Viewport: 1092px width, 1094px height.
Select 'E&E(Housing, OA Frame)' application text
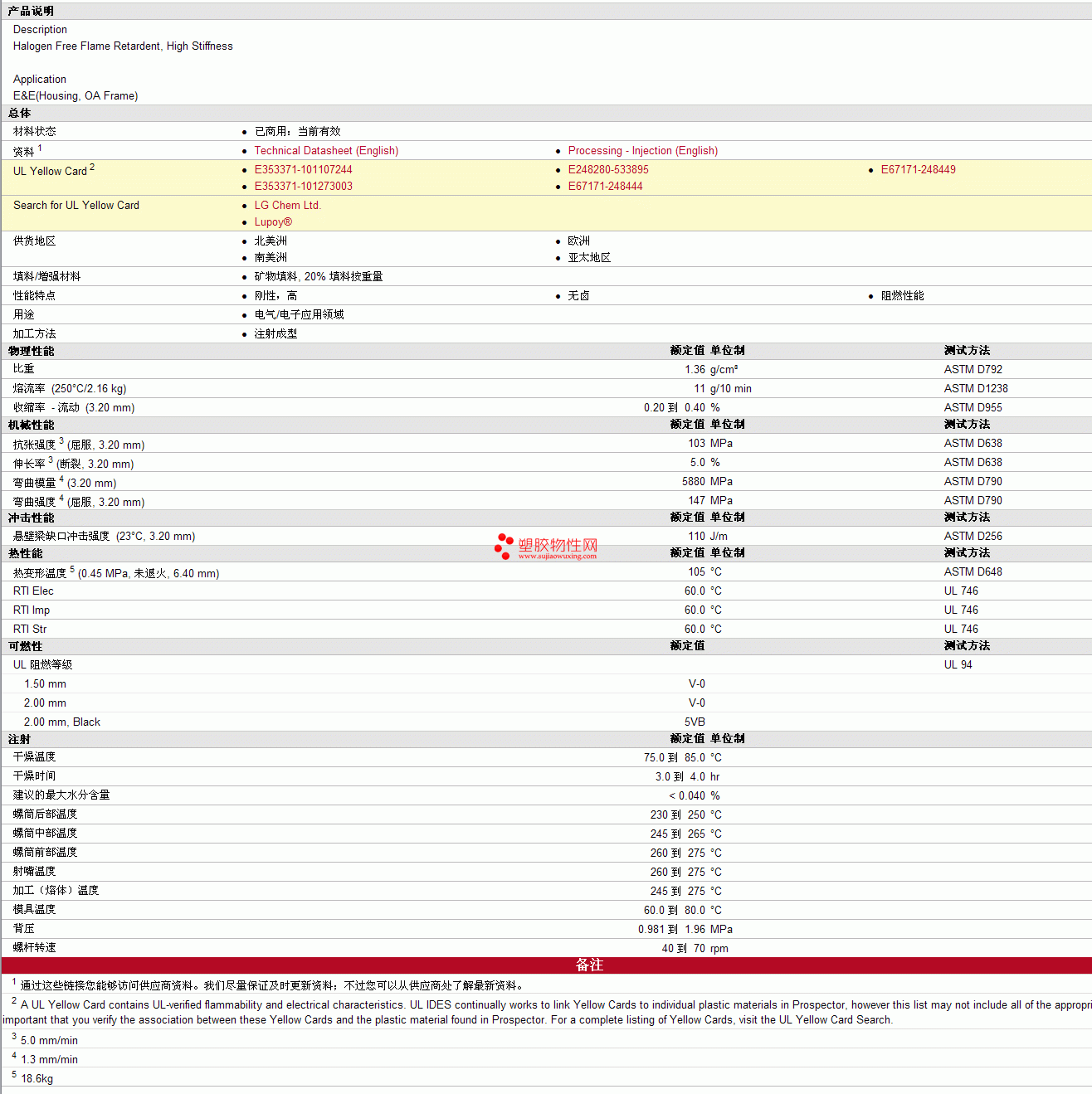(x=76, y=96)
